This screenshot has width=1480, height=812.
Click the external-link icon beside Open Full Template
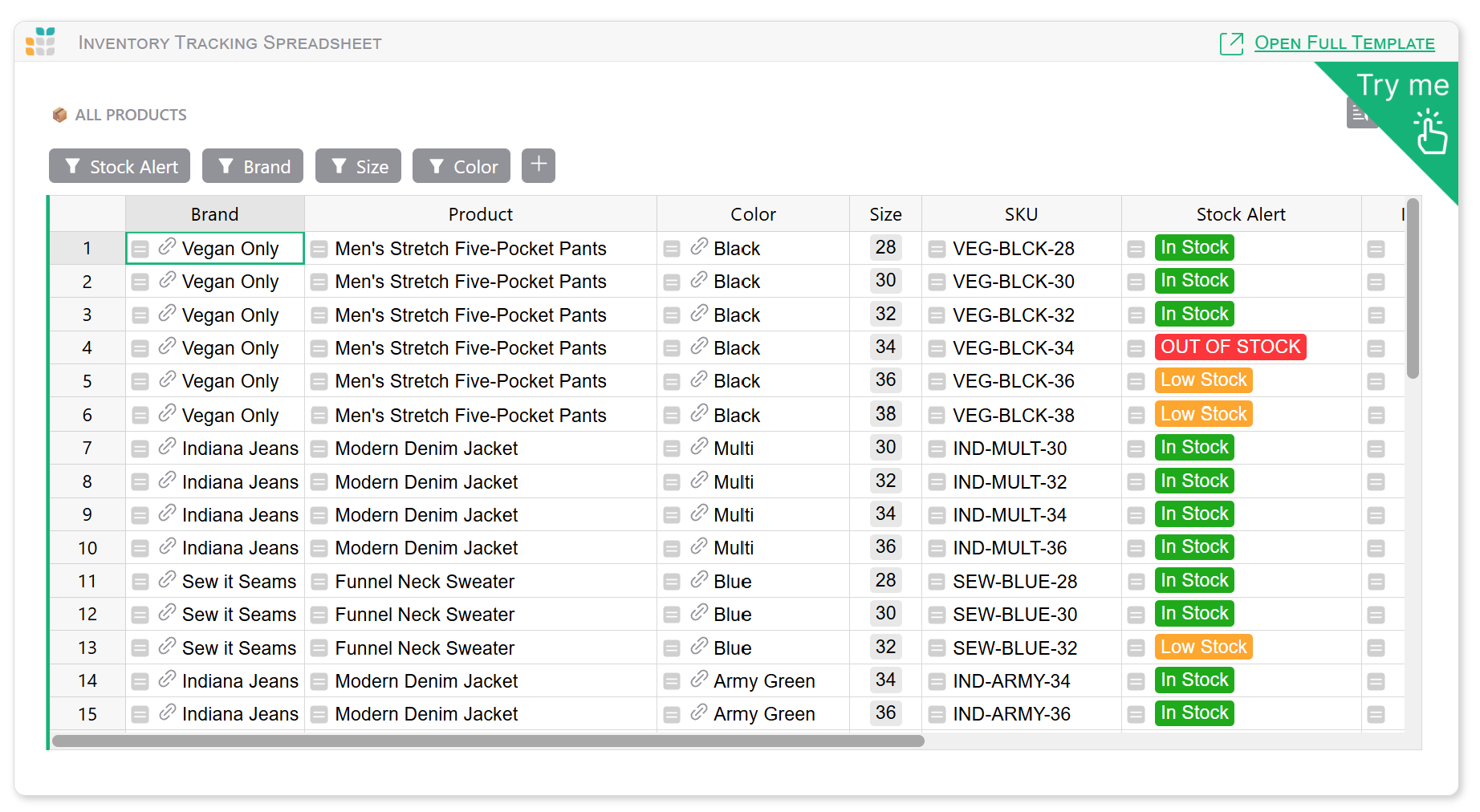coord(1231,43)
